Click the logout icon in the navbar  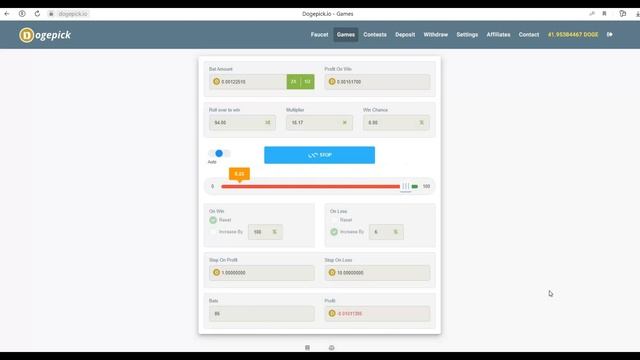tap(609, 35)
